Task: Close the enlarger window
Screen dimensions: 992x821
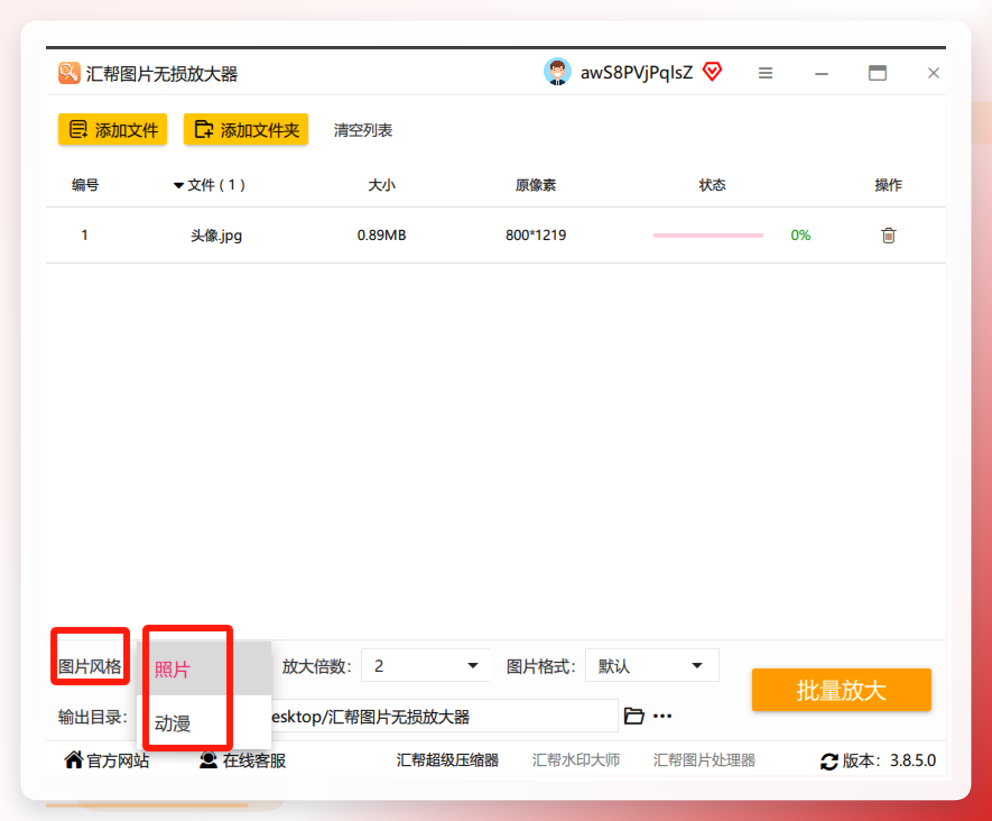Action: point(933,73)
